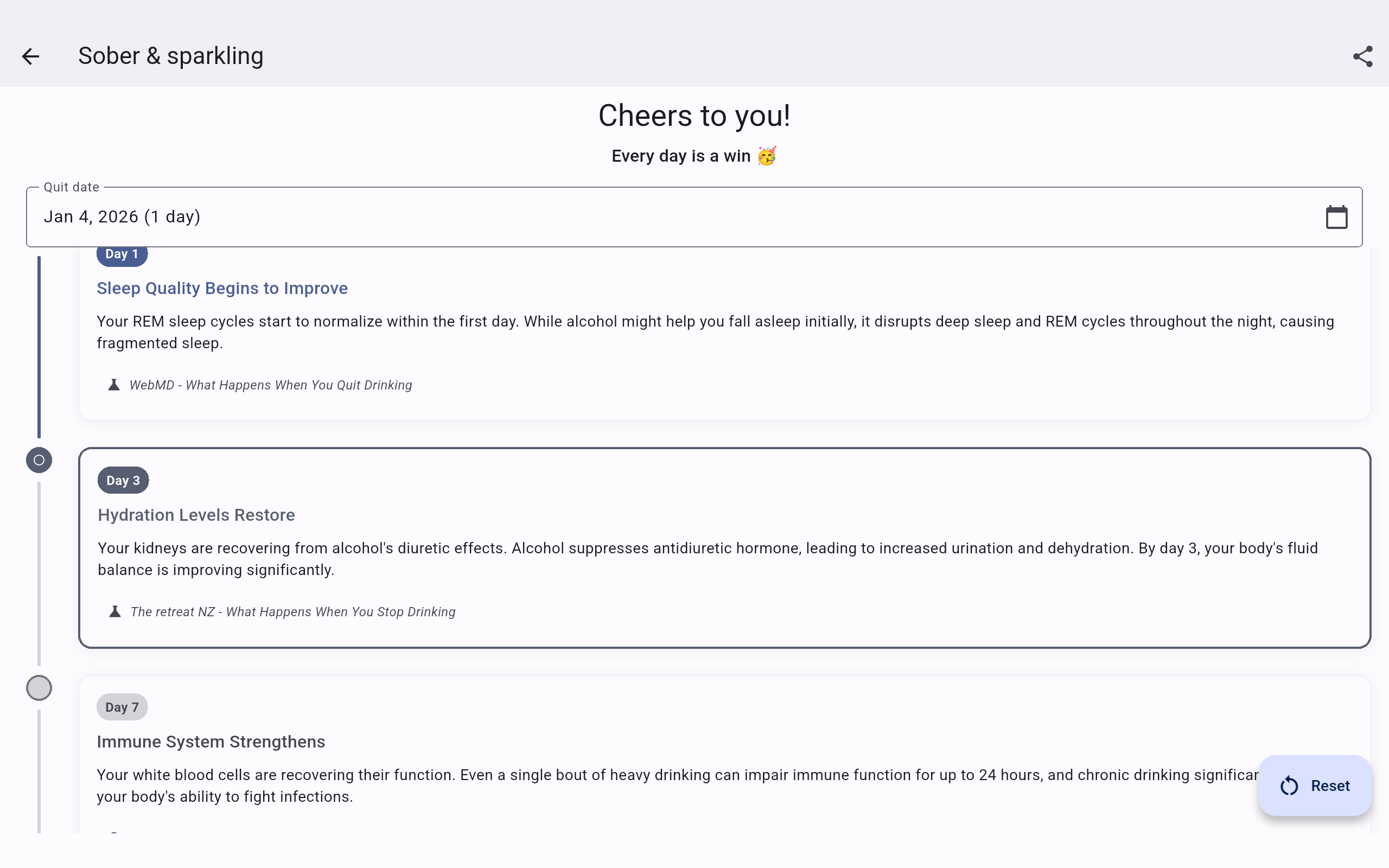The width and height of the screenshot is (1389, 868).
Task: Open WebMD What Happens When You Quit Drinking
Action: tap(270, 385)
